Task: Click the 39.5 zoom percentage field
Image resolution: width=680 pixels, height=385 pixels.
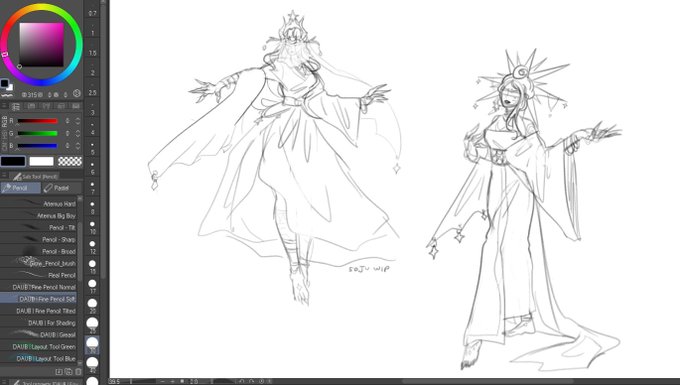Action: (115, 382)
